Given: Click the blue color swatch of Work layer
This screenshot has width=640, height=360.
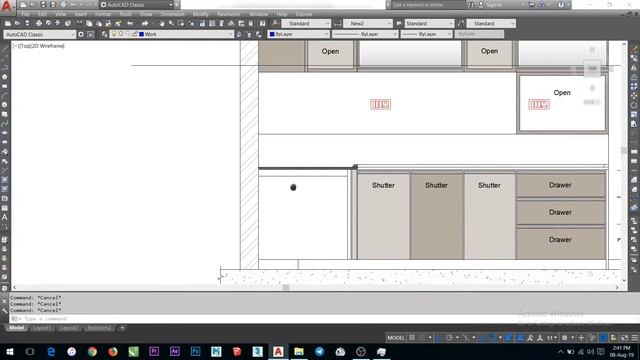Looking at the screenshot, I should point(142,34).
